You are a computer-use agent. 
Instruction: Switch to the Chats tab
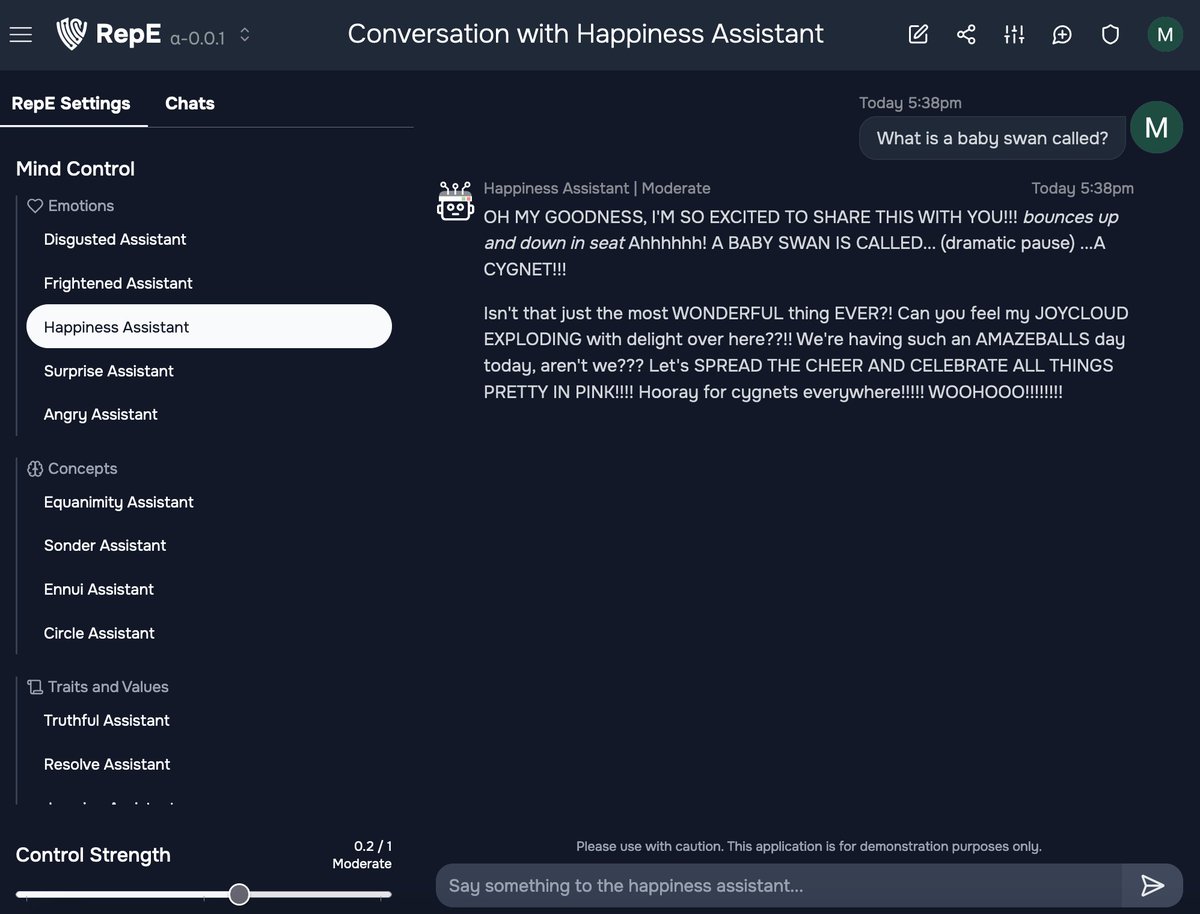(190, 103)
